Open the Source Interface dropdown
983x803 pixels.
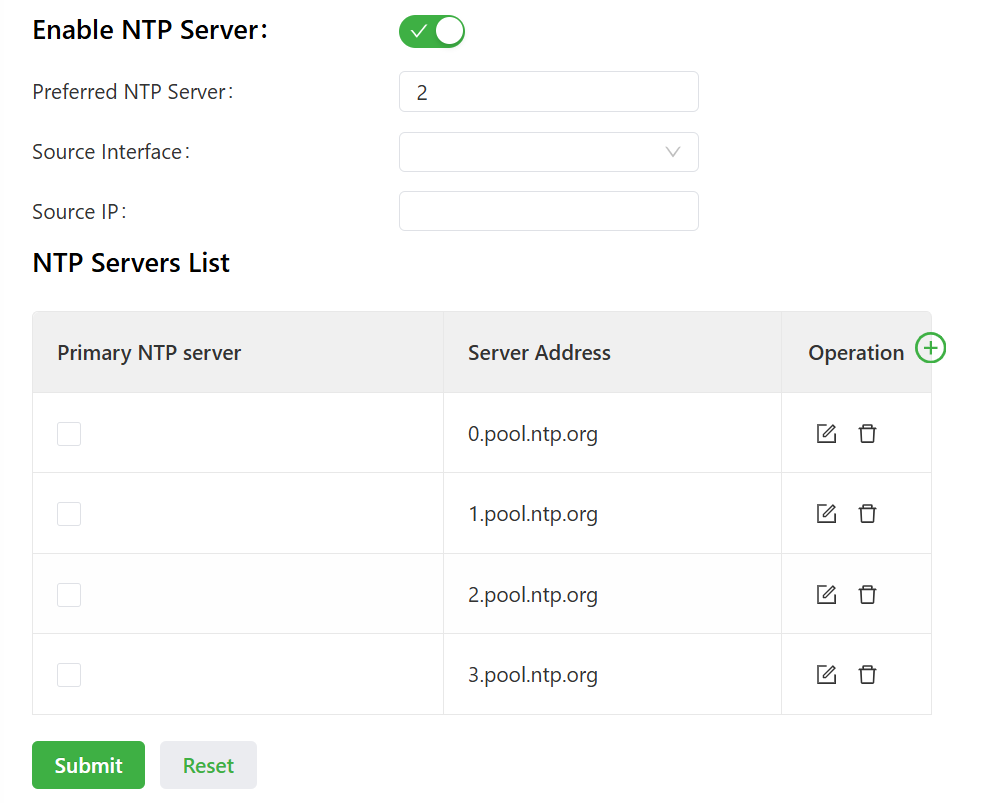[x=548, y=152]
